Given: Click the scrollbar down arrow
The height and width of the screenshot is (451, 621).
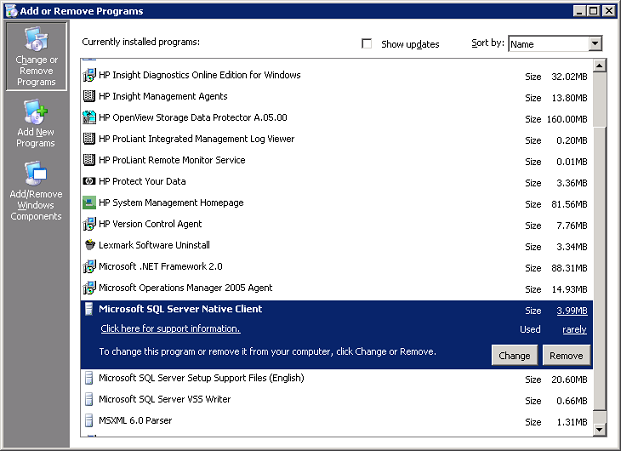Looking at the screenshot, I should tap(600, 429).
